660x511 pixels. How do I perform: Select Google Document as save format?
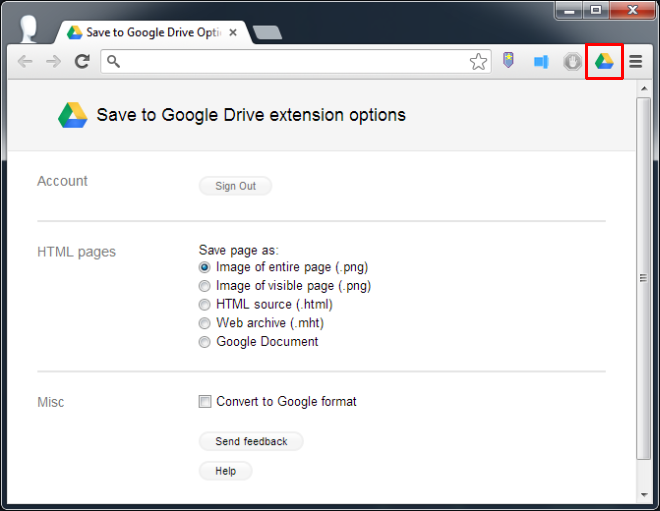click(x=205, y=342)
